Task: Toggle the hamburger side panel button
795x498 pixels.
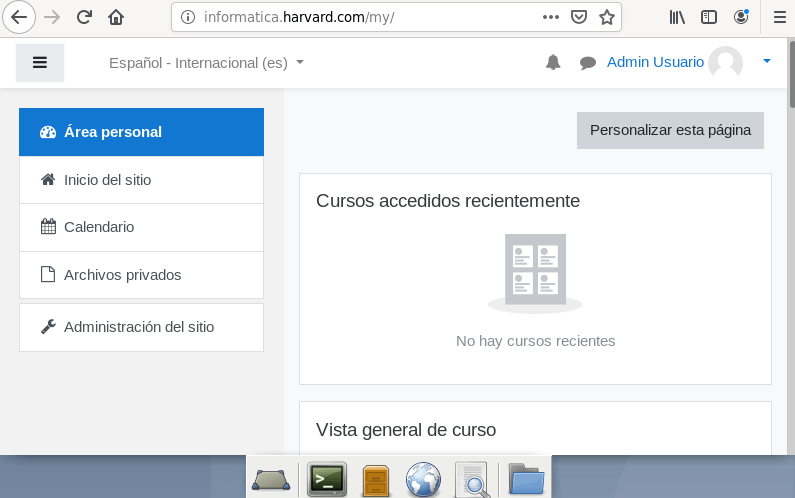Action: pyautogui.click(x=40, y=63)
